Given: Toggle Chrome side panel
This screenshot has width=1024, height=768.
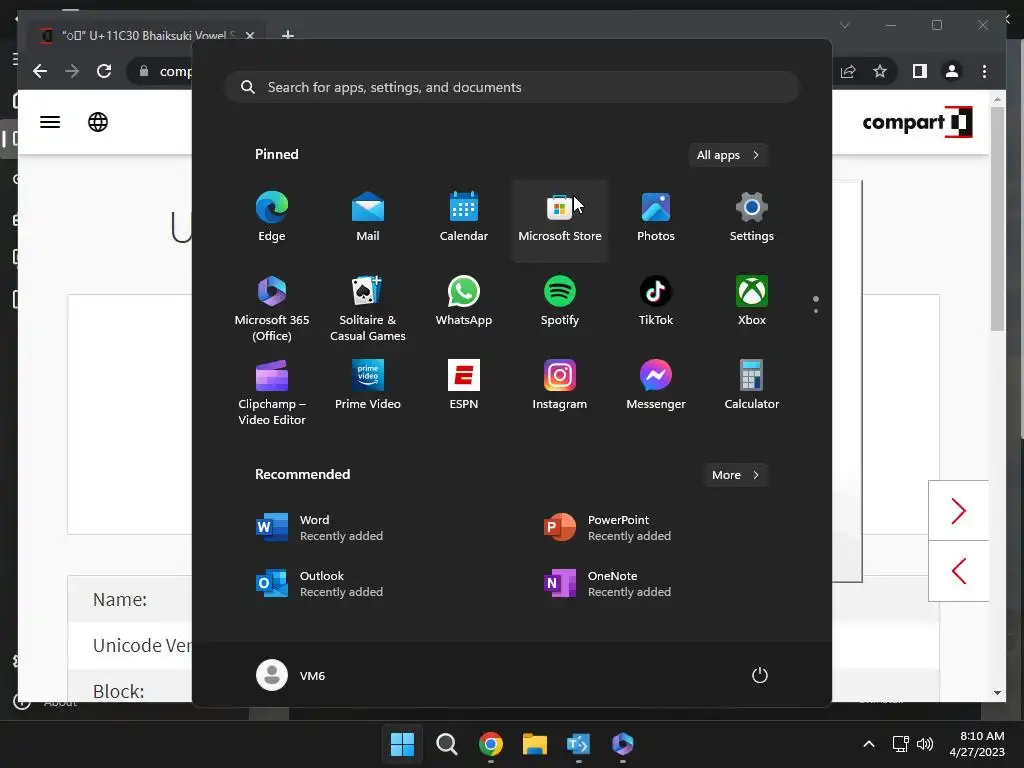Looking at the screenshot, I should 920,71.
